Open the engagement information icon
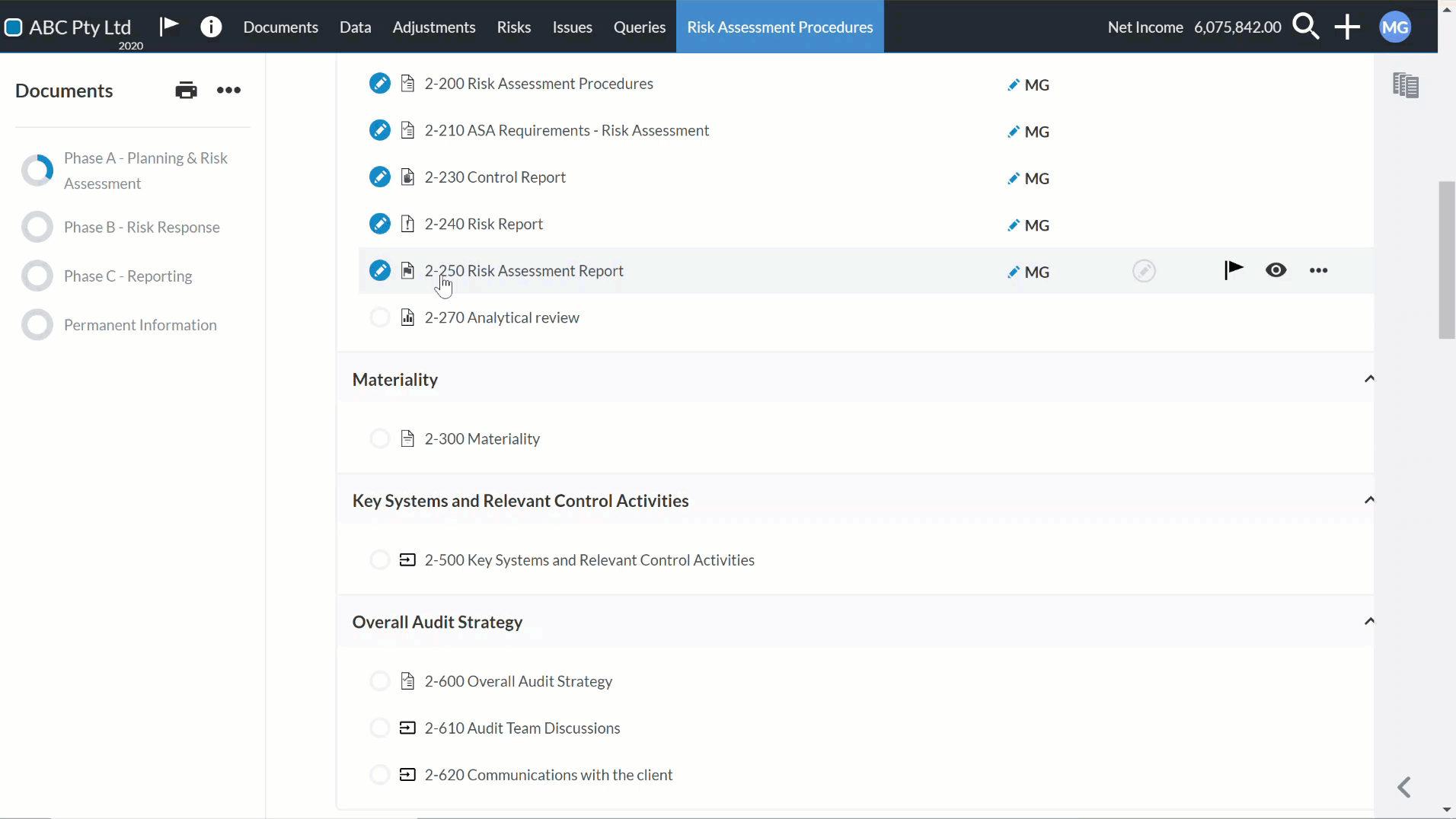 211,27
